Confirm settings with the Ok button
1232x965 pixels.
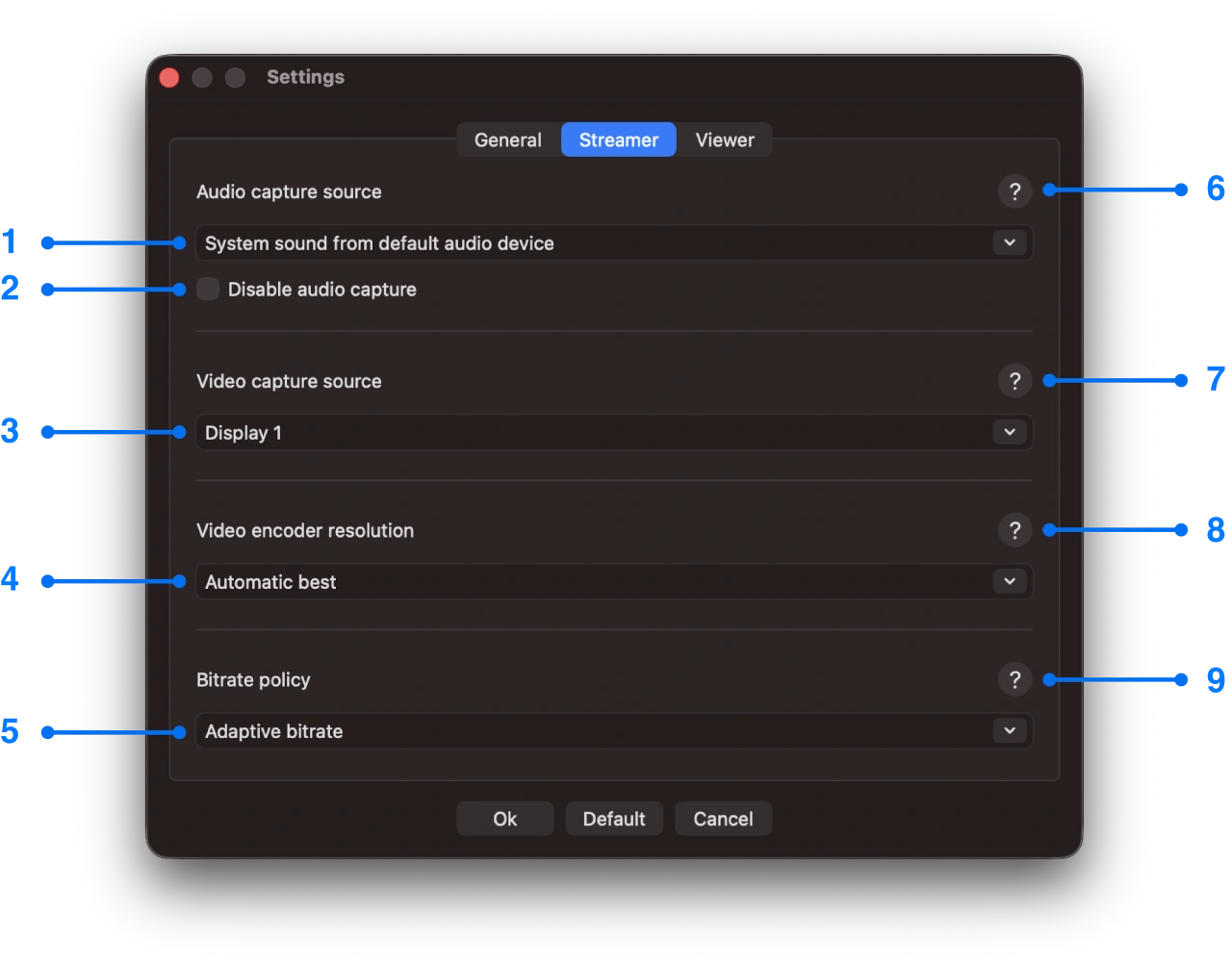[504, 818]
